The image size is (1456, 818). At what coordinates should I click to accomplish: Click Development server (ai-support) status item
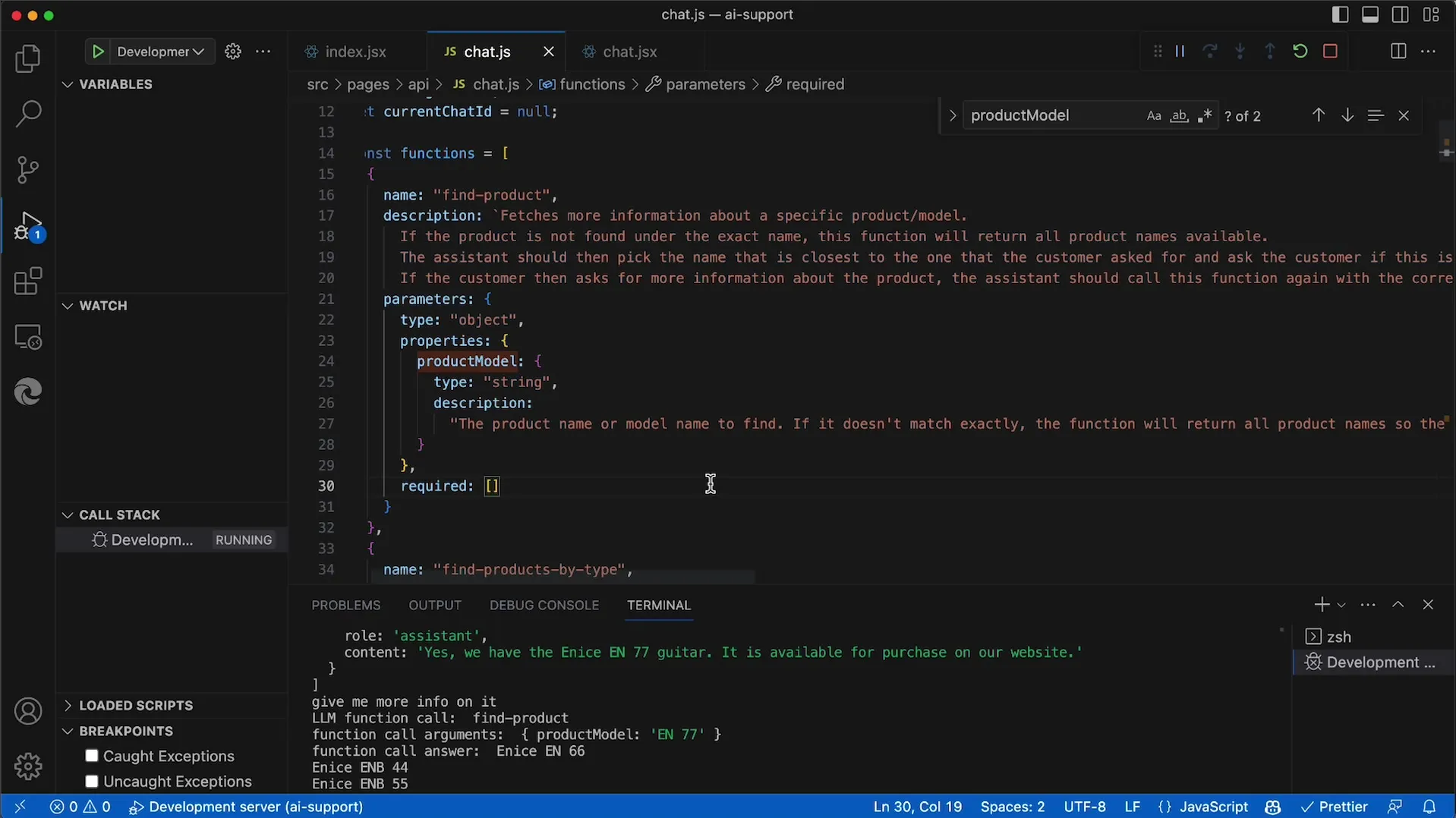[x=246, y=807]
